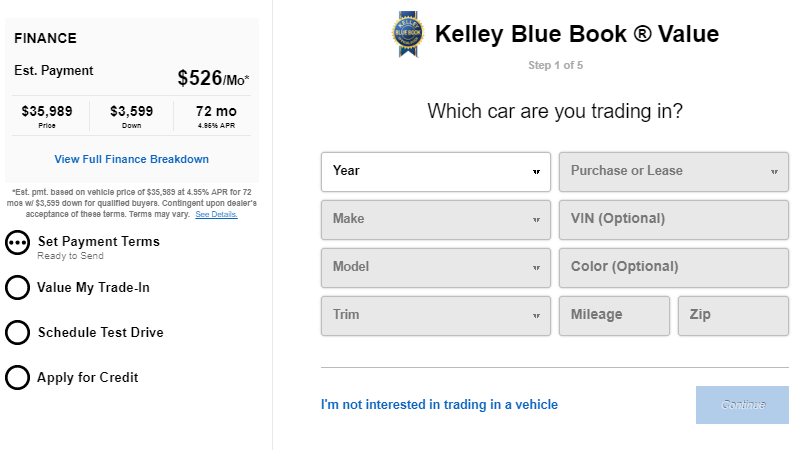Click I'm not interested in trading link
811x450 pixels.
(439, 404)
